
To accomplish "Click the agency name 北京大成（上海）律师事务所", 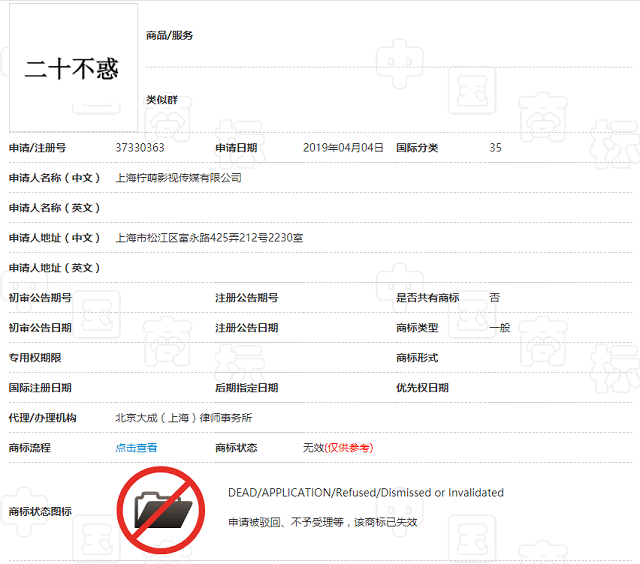I will pyautogui.click(x=184, y=418).
